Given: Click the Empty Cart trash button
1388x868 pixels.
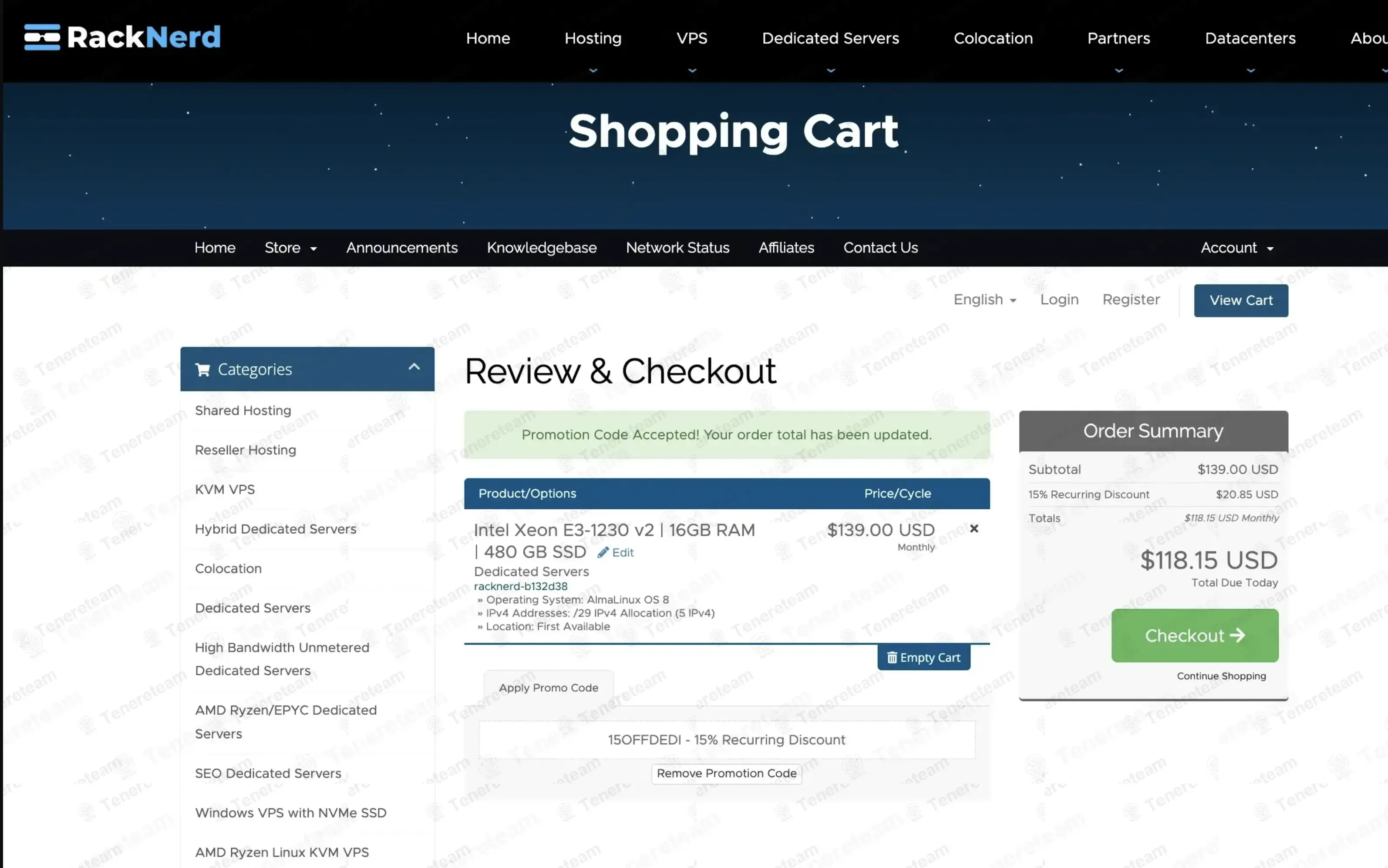Looking at the screenshot, I should [x=923, y=657].
